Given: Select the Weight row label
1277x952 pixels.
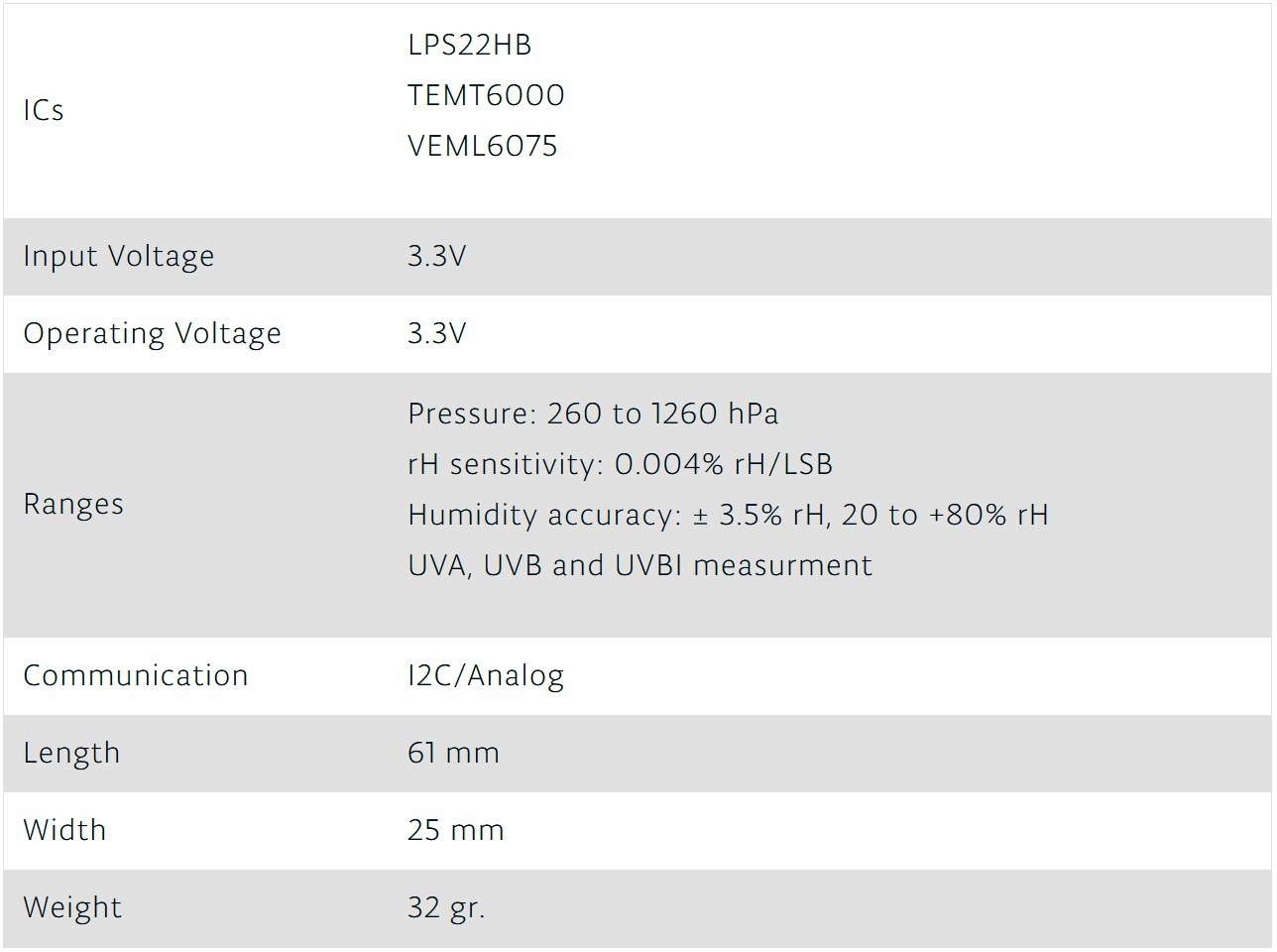Looking at the screenshot, I should coord(72,907).
